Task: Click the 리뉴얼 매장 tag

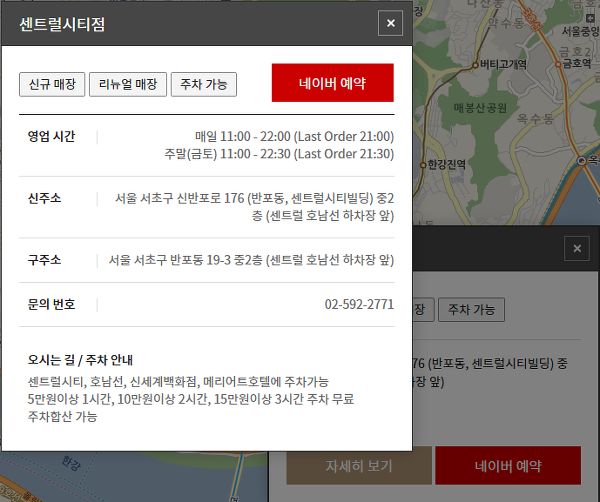Action: pyautogui.click(x=128, y=84)
